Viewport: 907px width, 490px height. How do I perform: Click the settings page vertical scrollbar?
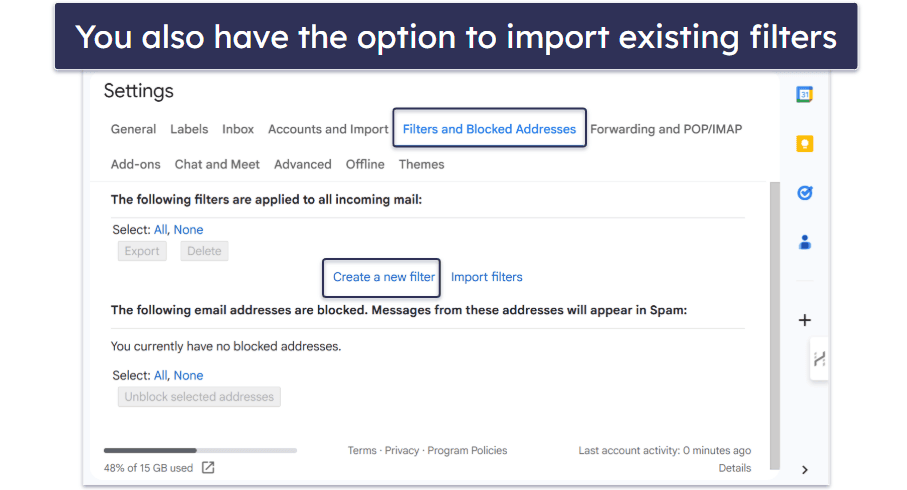click(775, 326)
